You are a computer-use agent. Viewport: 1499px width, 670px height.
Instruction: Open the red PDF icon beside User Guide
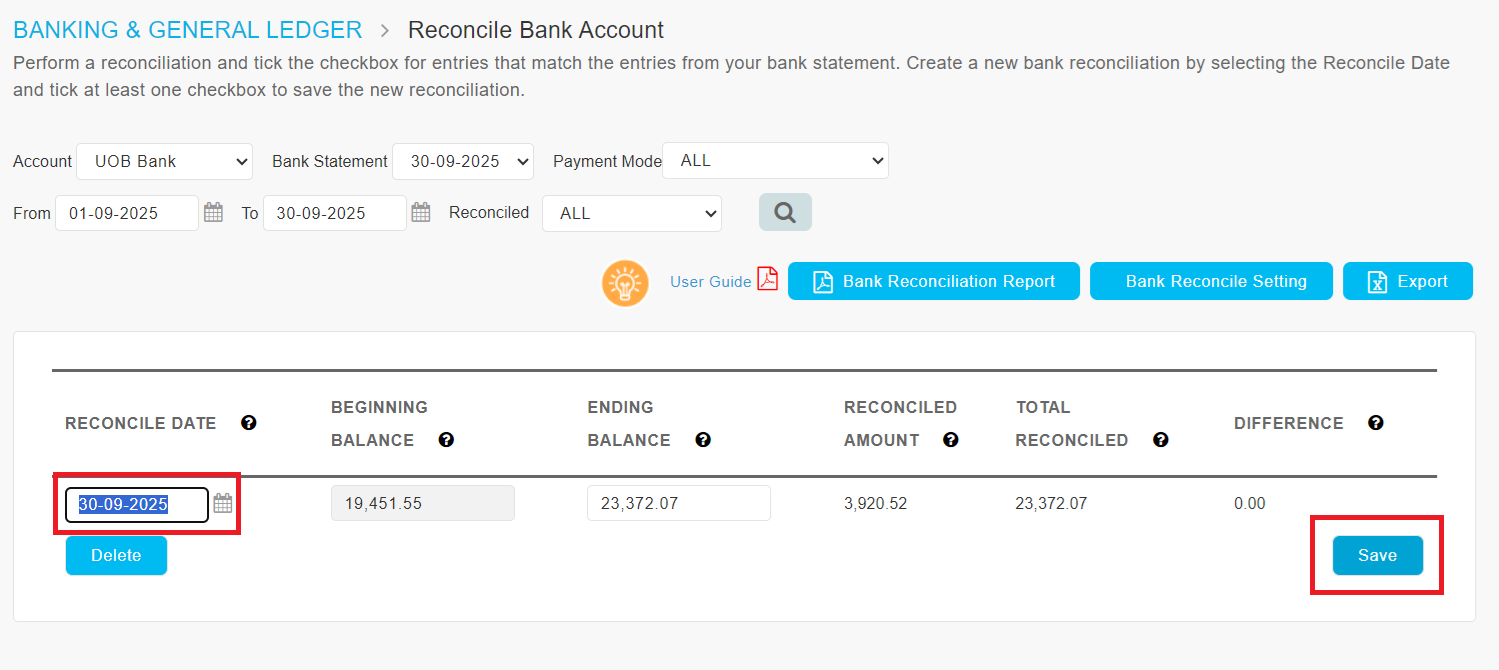(x=767, y=279)
